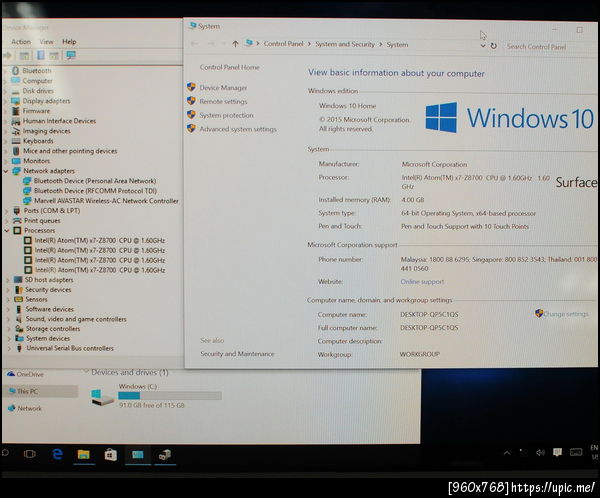Click Control Panel breadcrumb
600x498 pixels.
click(x=284, y=44)
